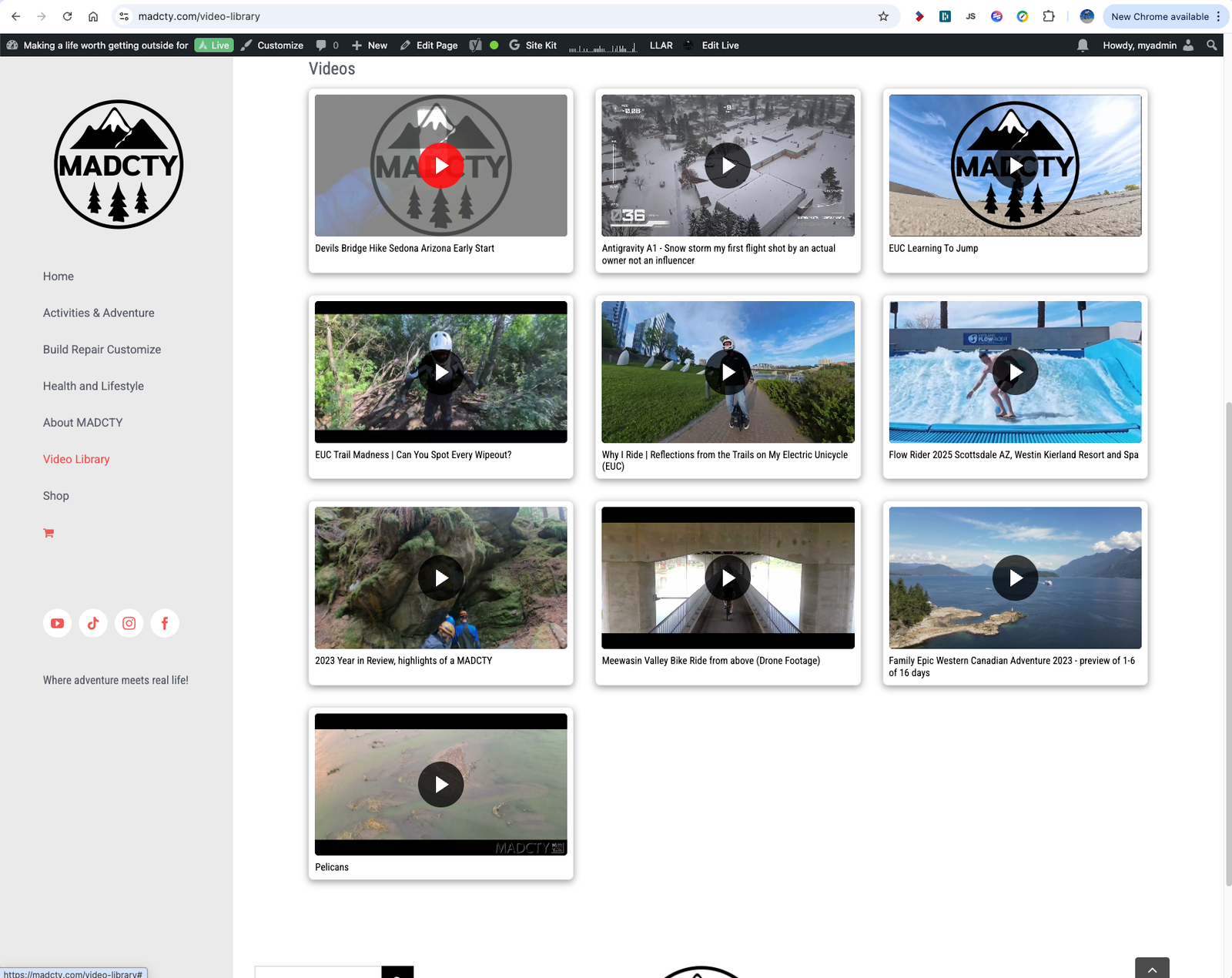
Task: Click the admin bar search magnifier icon
Action: pos(1212,45)
